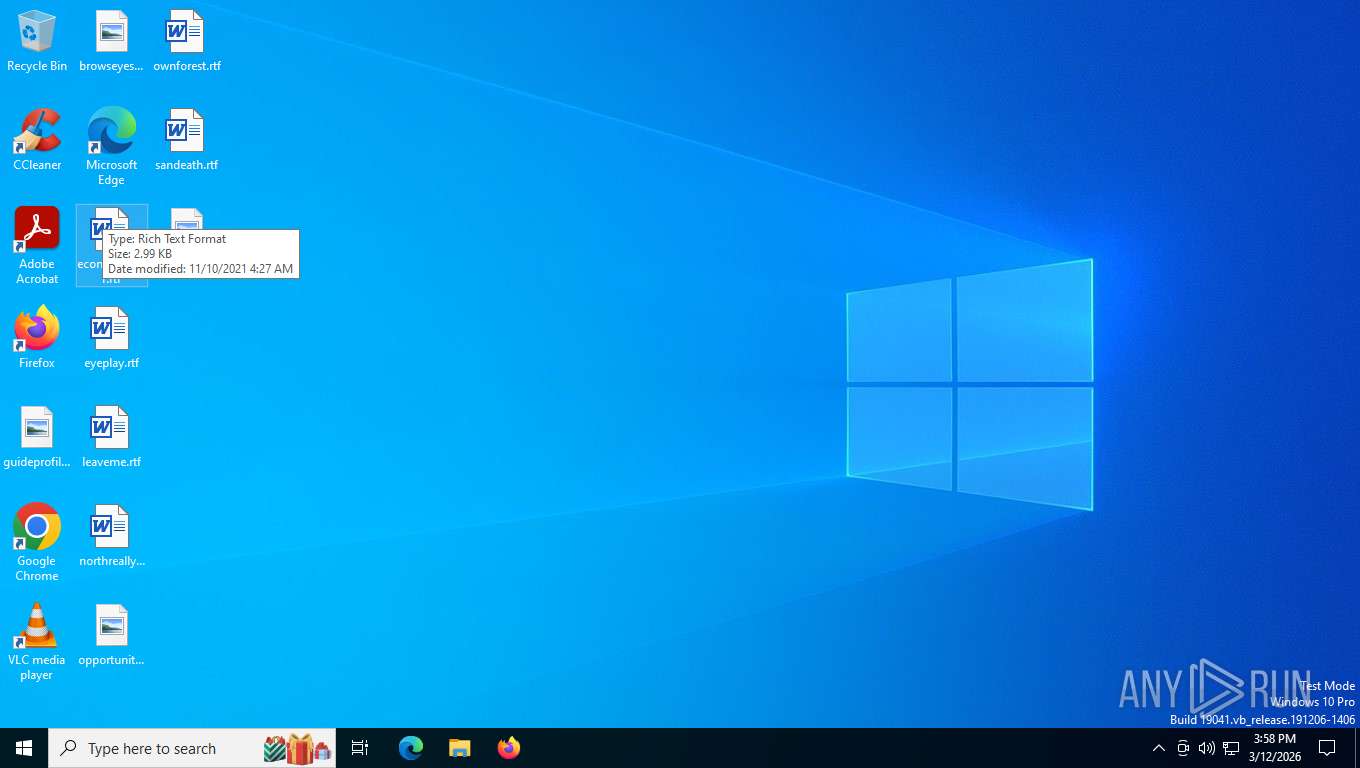Click the Type here to search box
The image size is (1360, 768).
click(192, 748)
